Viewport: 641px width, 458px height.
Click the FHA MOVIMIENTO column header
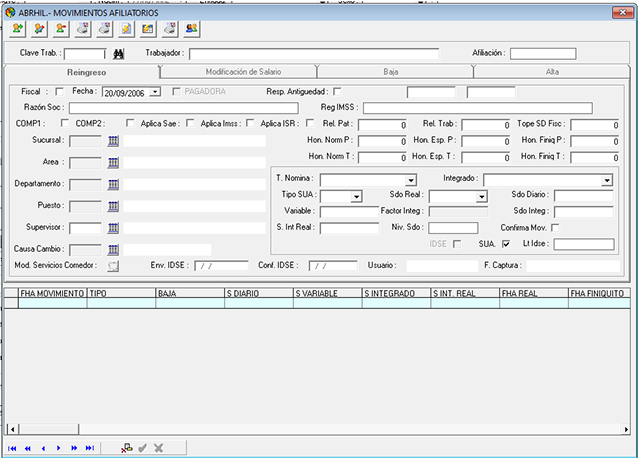(51, 295)
